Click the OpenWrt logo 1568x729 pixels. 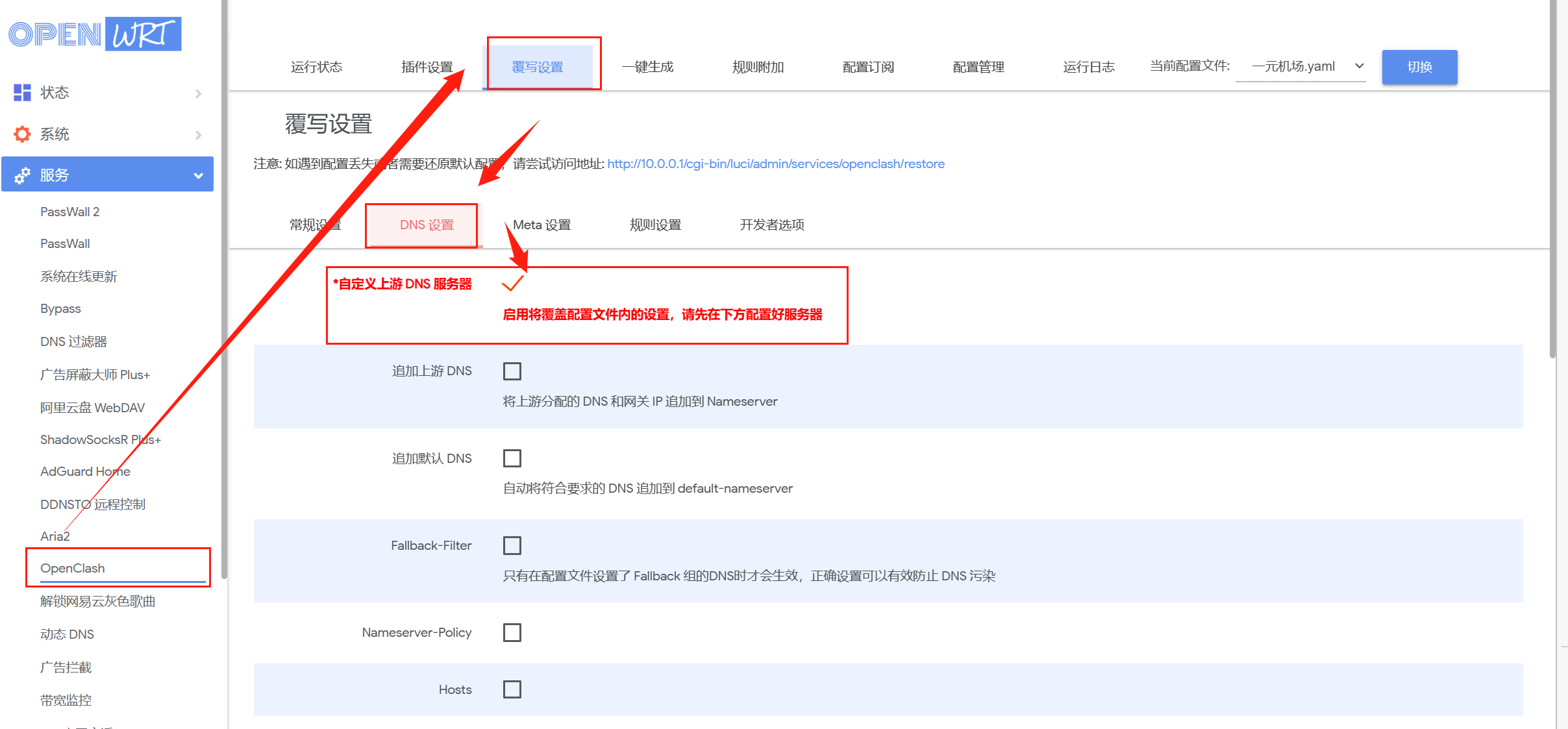(x=95, y=34)
